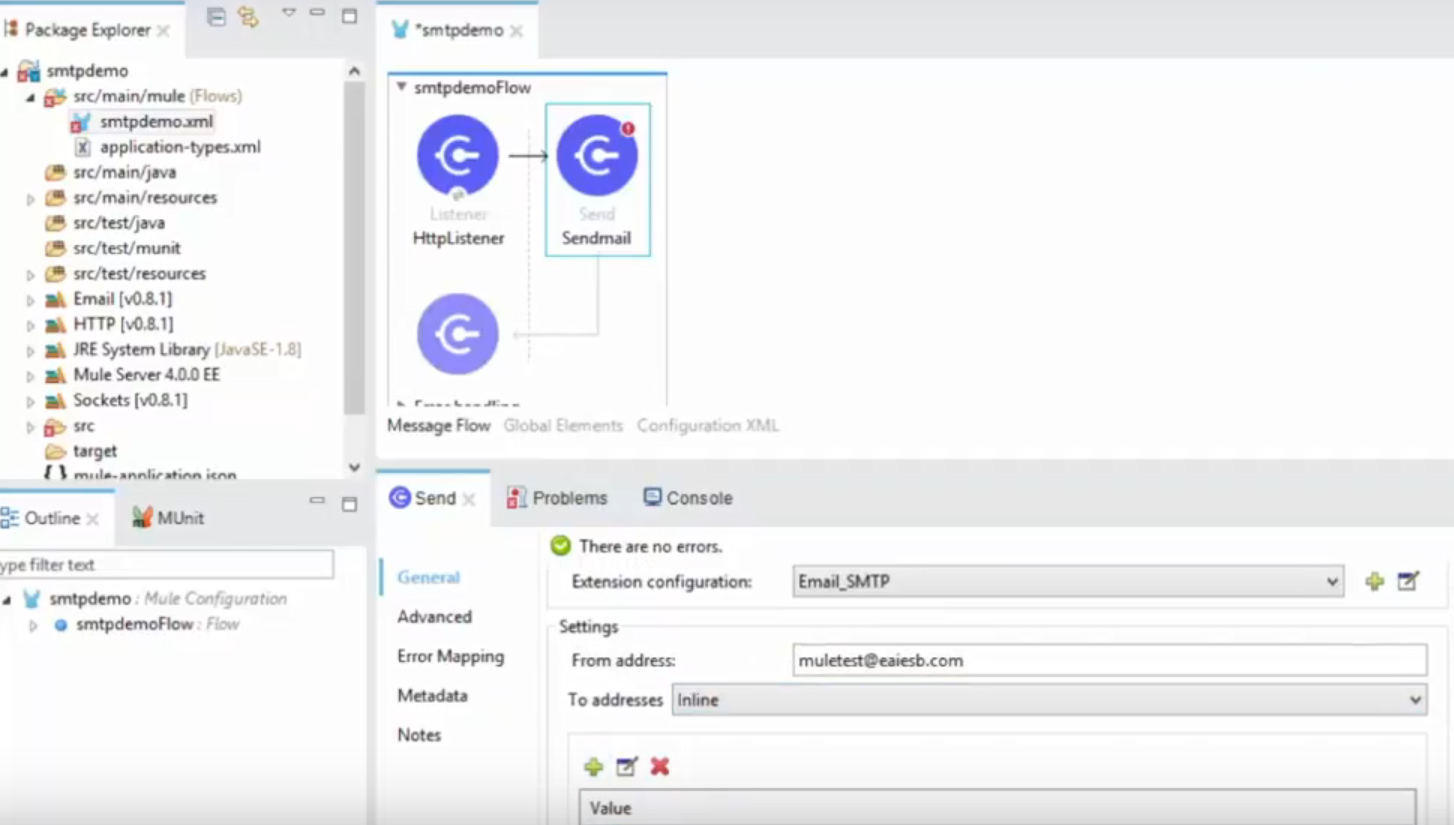This screenshot has width=1454, height=825.
Task: Click the Outline filter text field
Action: (x=165, y=565)
